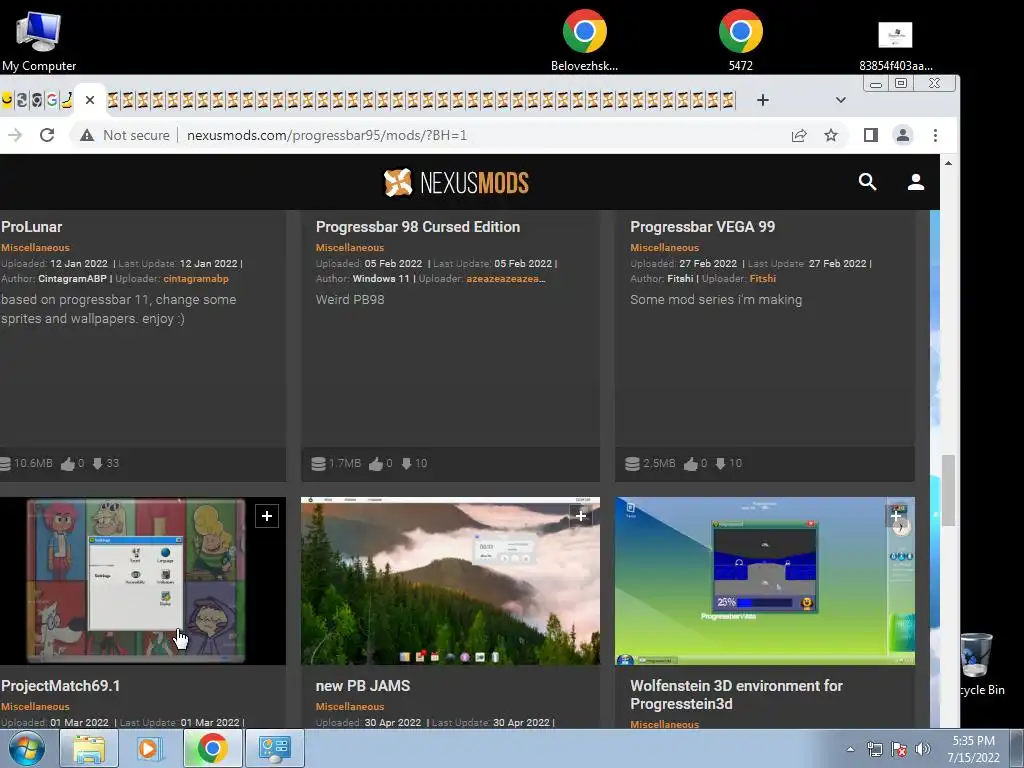Select the My Computer desktop icon
The height and width of the screenshot is (768, 1024).
[x=39, y=40]
